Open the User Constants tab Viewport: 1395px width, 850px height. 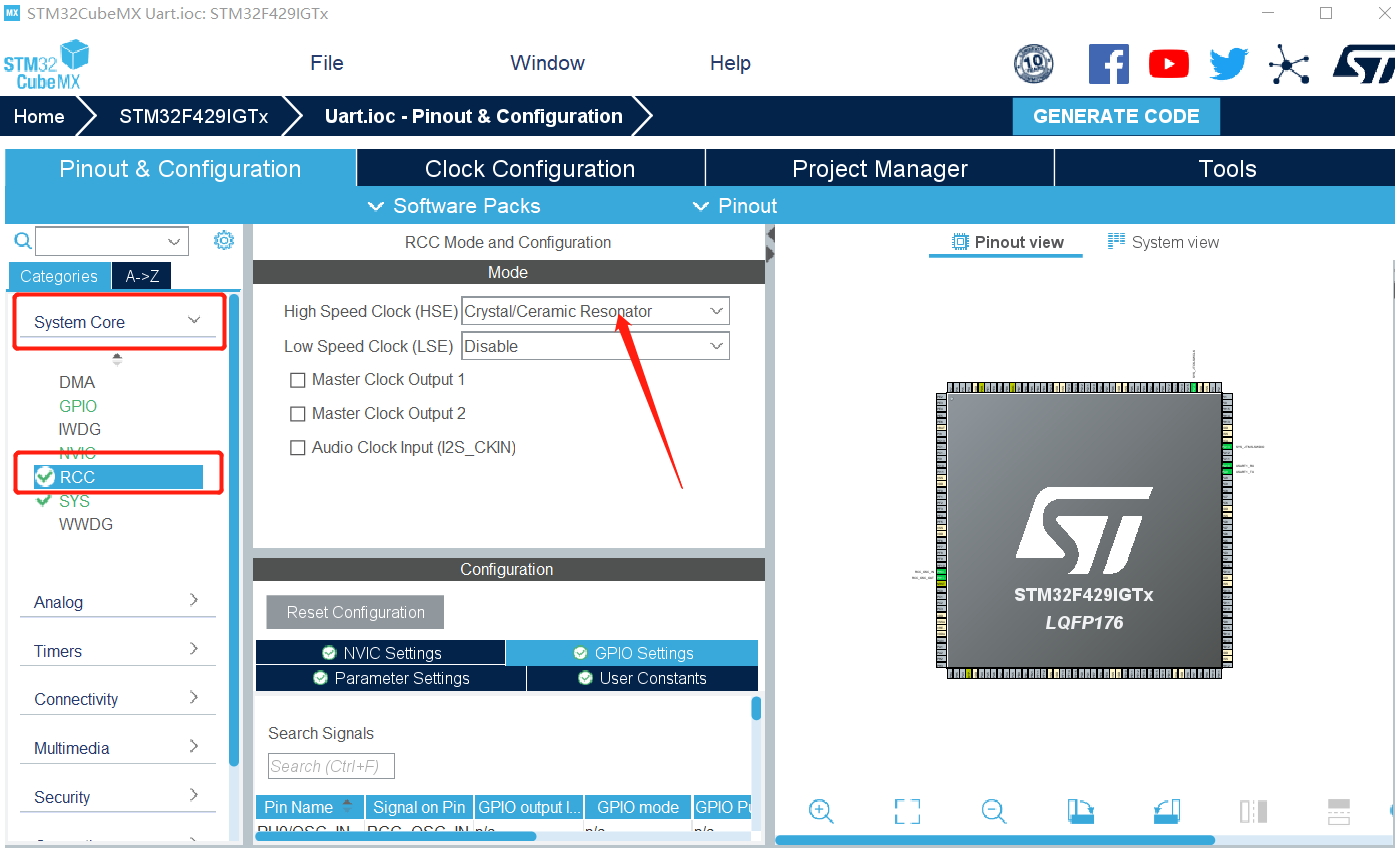click(x=642, y=678)
